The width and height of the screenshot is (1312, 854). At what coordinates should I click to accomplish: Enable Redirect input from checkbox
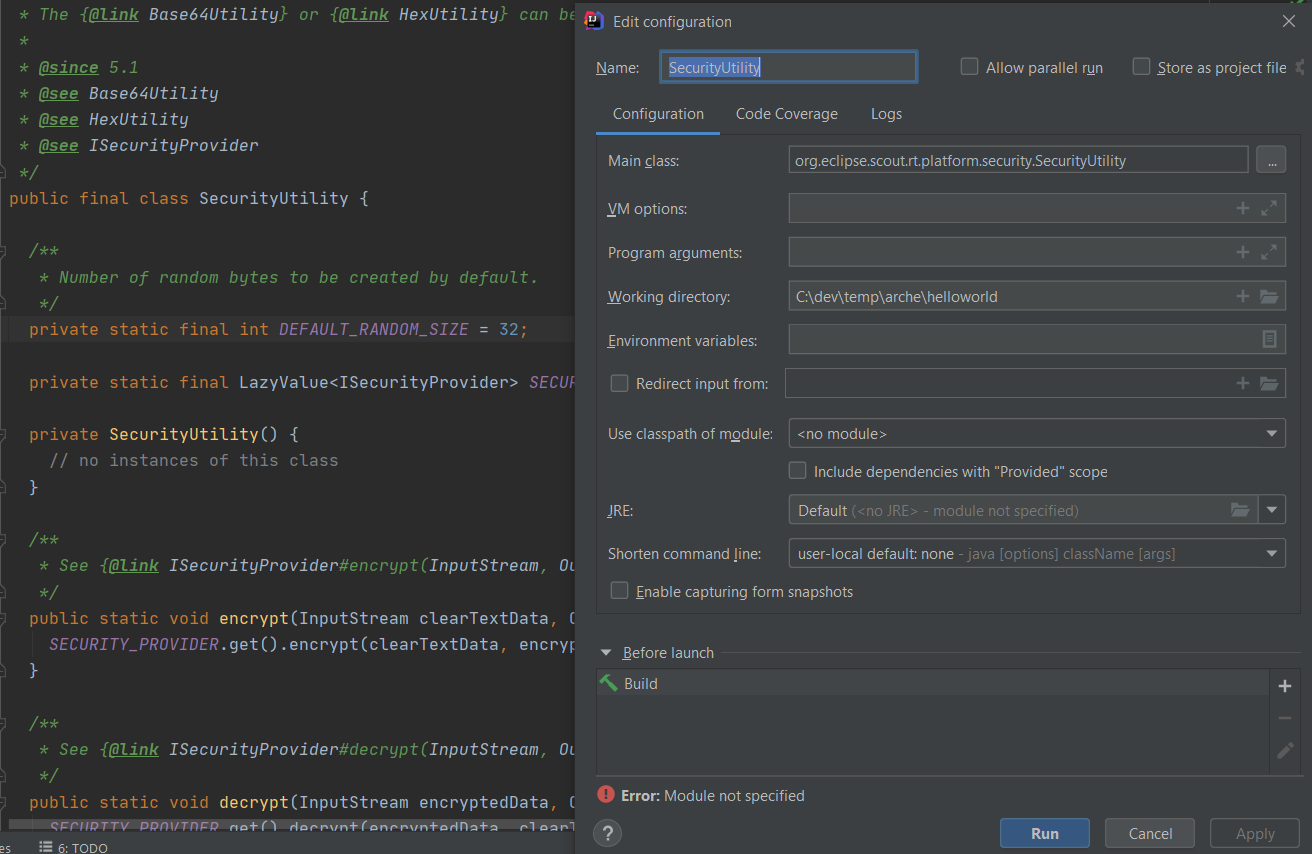(619, 383)
